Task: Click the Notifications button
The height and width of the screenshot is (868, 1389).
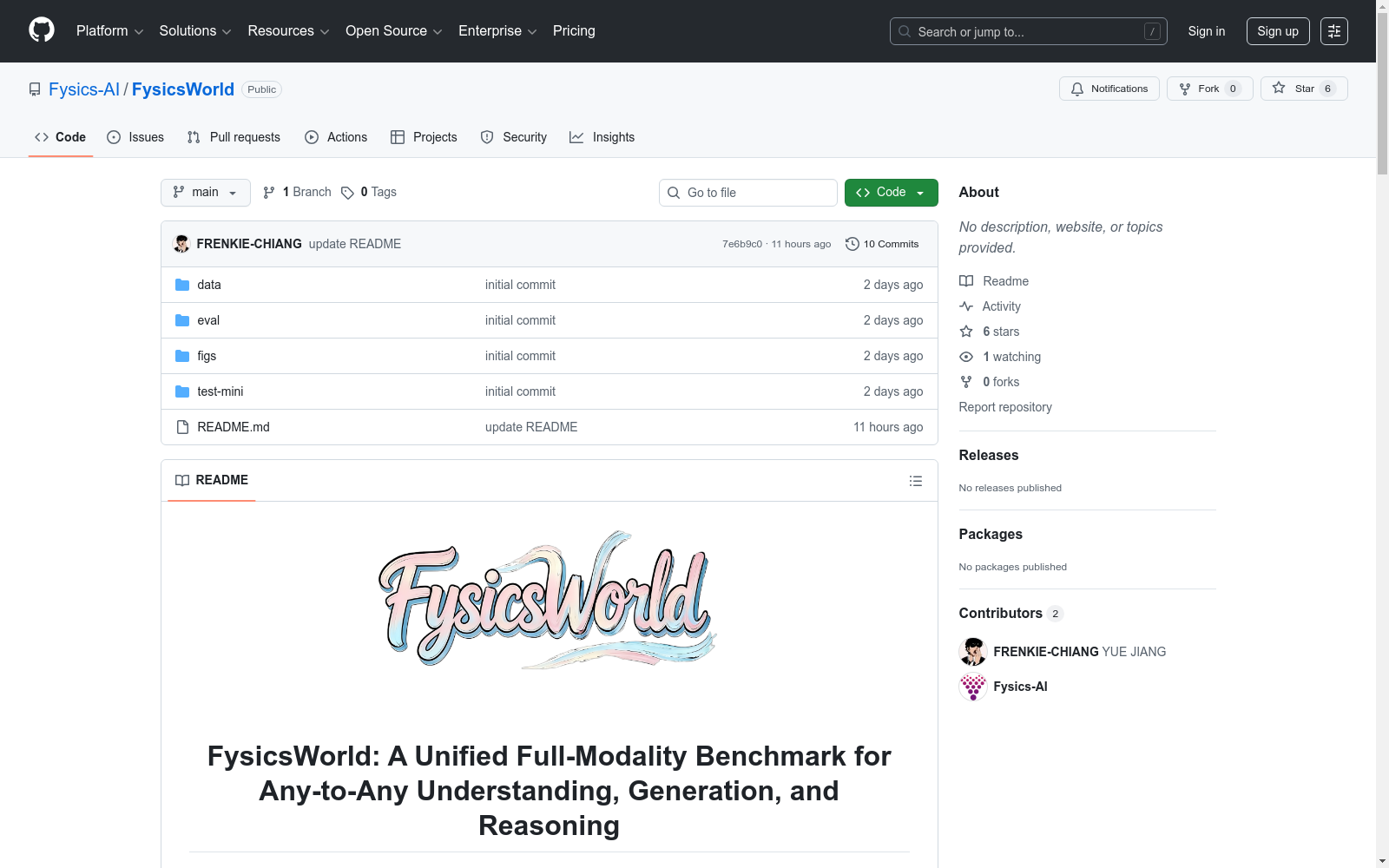Action: pyautogui.click(x=1109, y=89)
